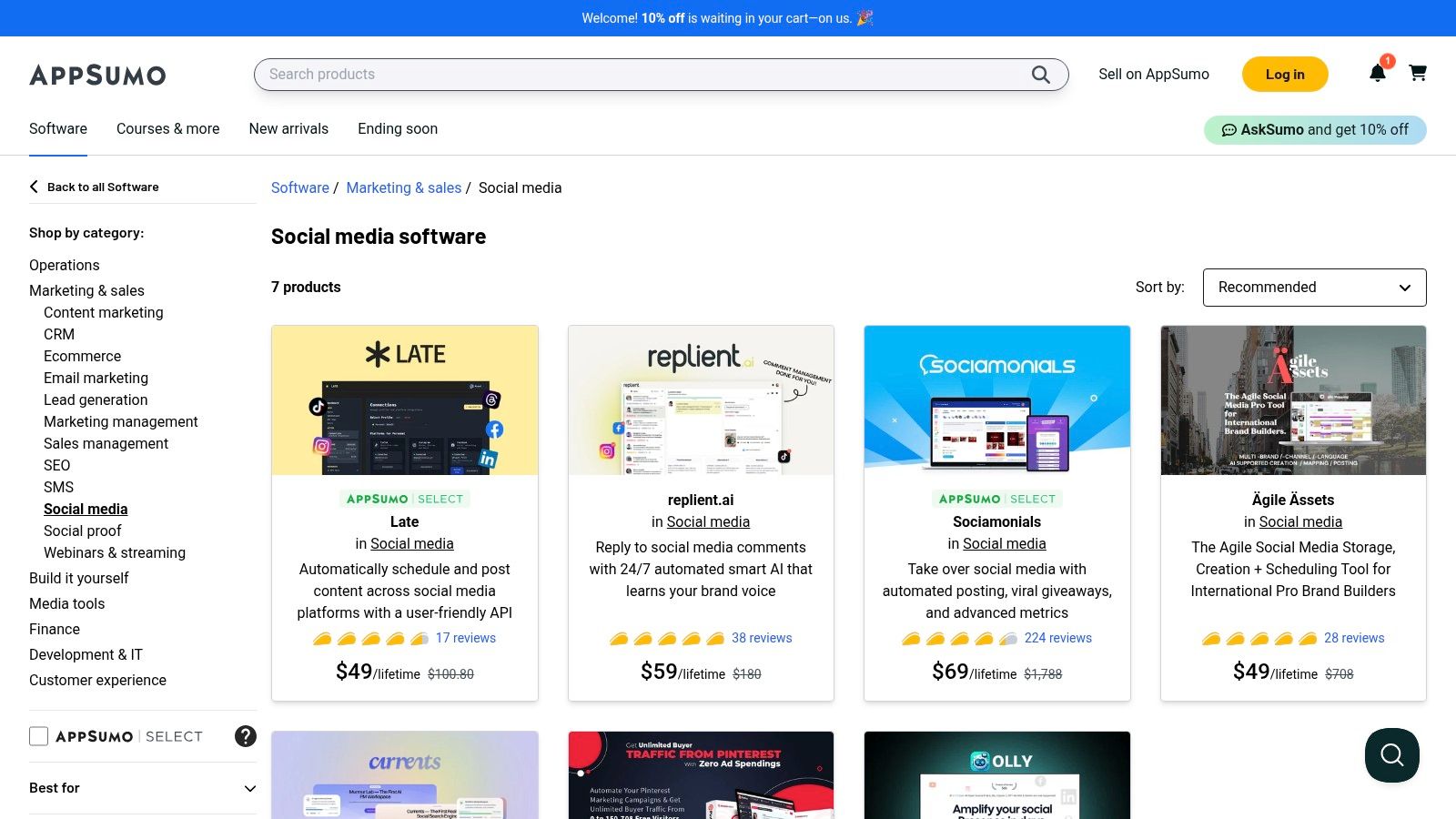Click AskSumo and get 10% off button
Image resolution: width=1456 pixels, height=819 pixels.
1315,130
